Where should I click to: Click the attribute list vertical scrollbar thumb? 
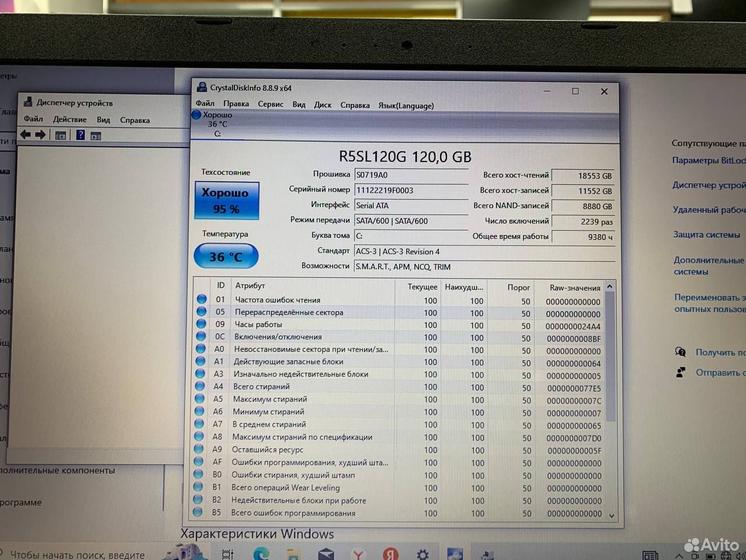click(x=610, y=357)
